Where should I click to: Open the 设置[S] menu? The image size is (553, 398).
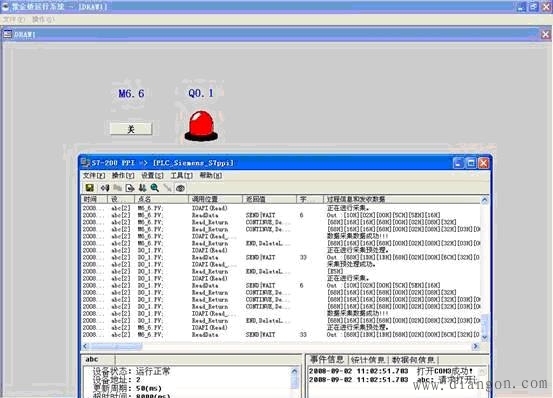[x=152, y=175]
